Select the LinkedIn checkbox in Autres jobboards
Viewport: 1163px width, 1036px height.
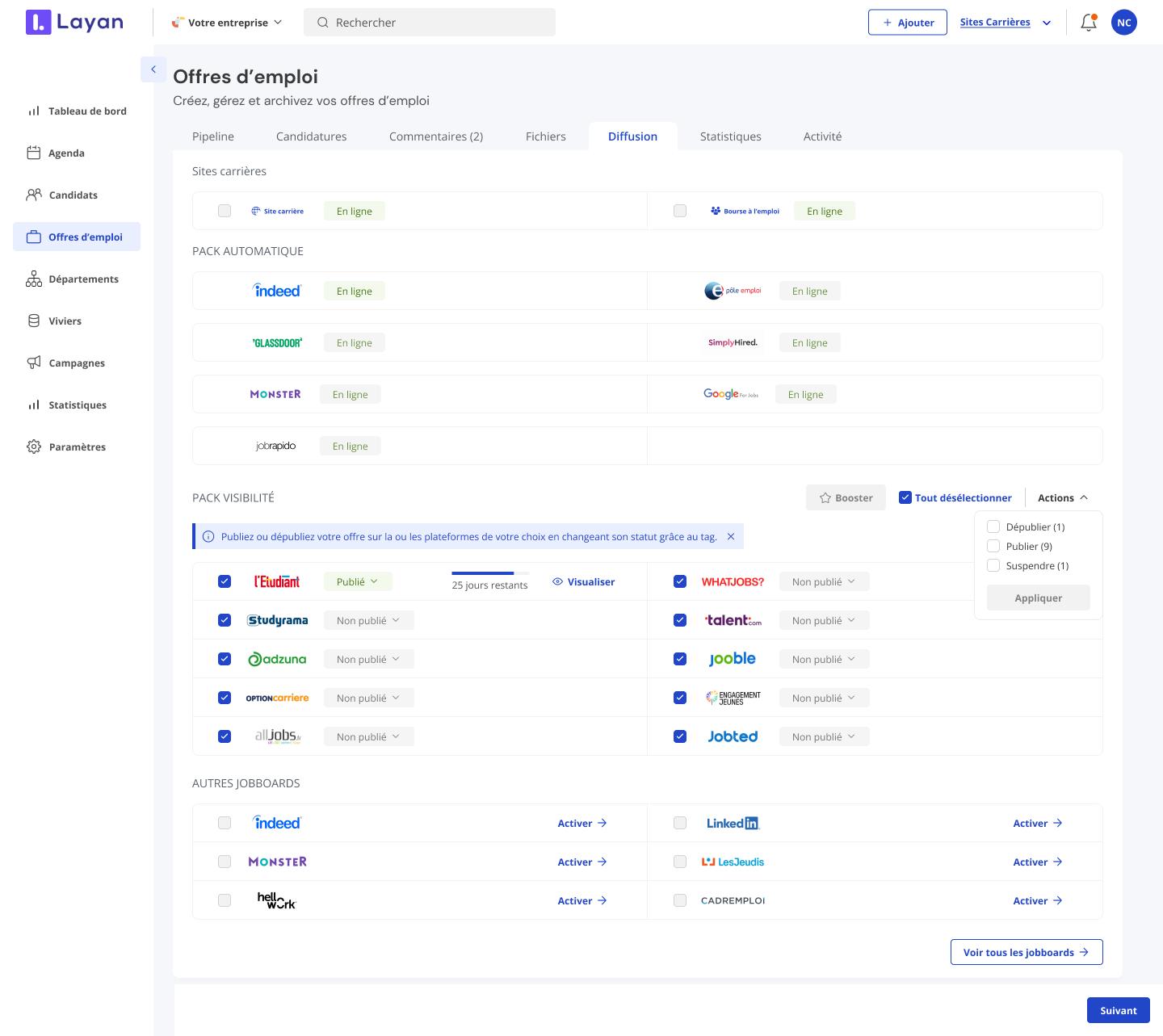click(x=680, y=823)
